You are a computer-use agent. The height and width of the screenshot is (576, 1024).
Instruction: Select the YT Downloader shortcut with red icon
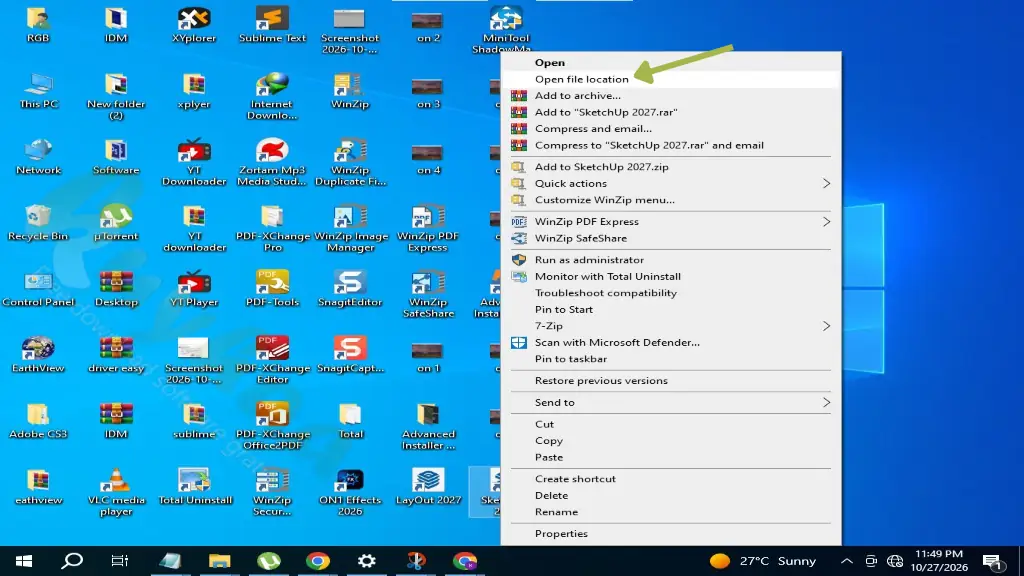click(x=194, y=163)
